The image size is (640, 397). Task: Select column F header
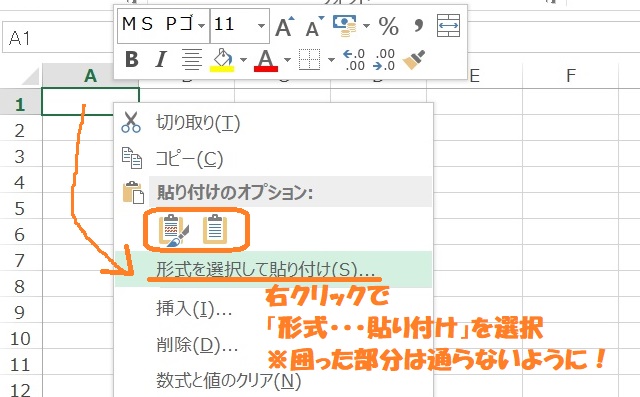pos(571,75)
